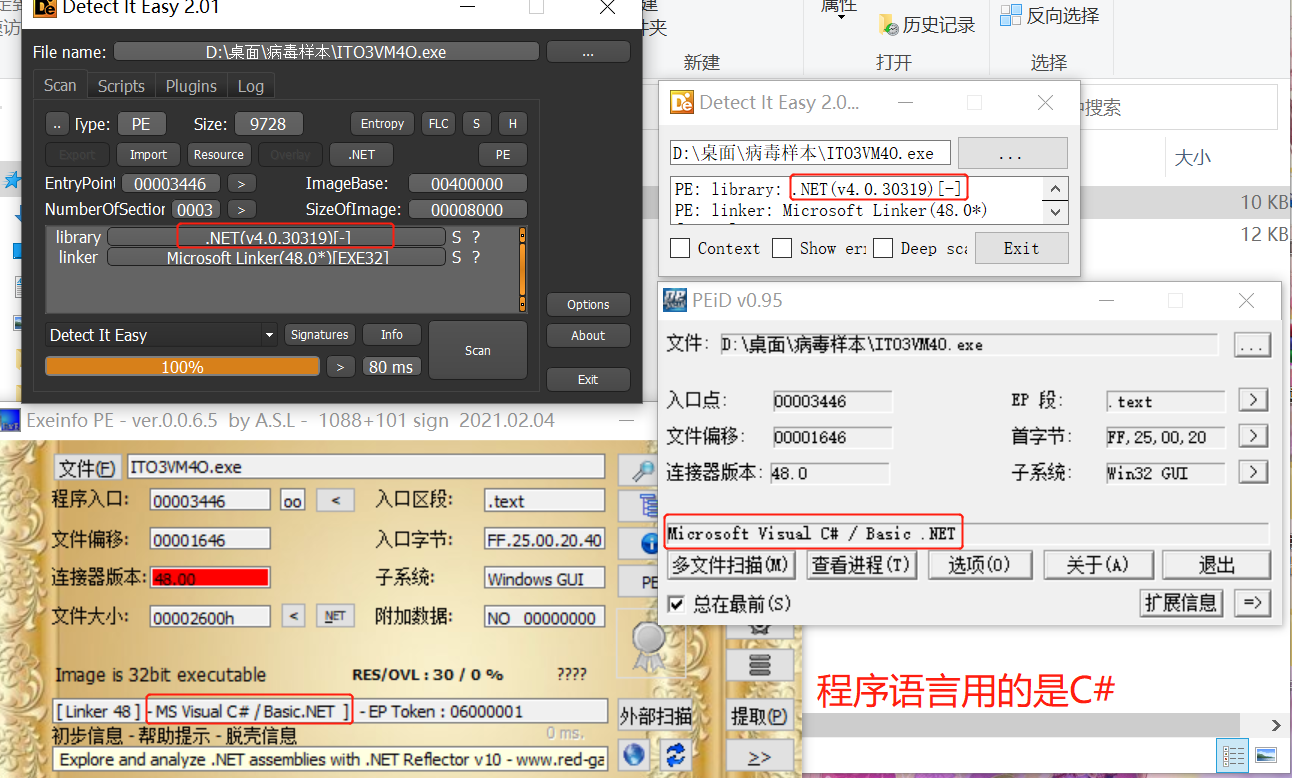The image size is (1292, 778).
Task: Click the < button next to 入口区段 in Exeinfo PE
Action: click(x=336, y=501)
